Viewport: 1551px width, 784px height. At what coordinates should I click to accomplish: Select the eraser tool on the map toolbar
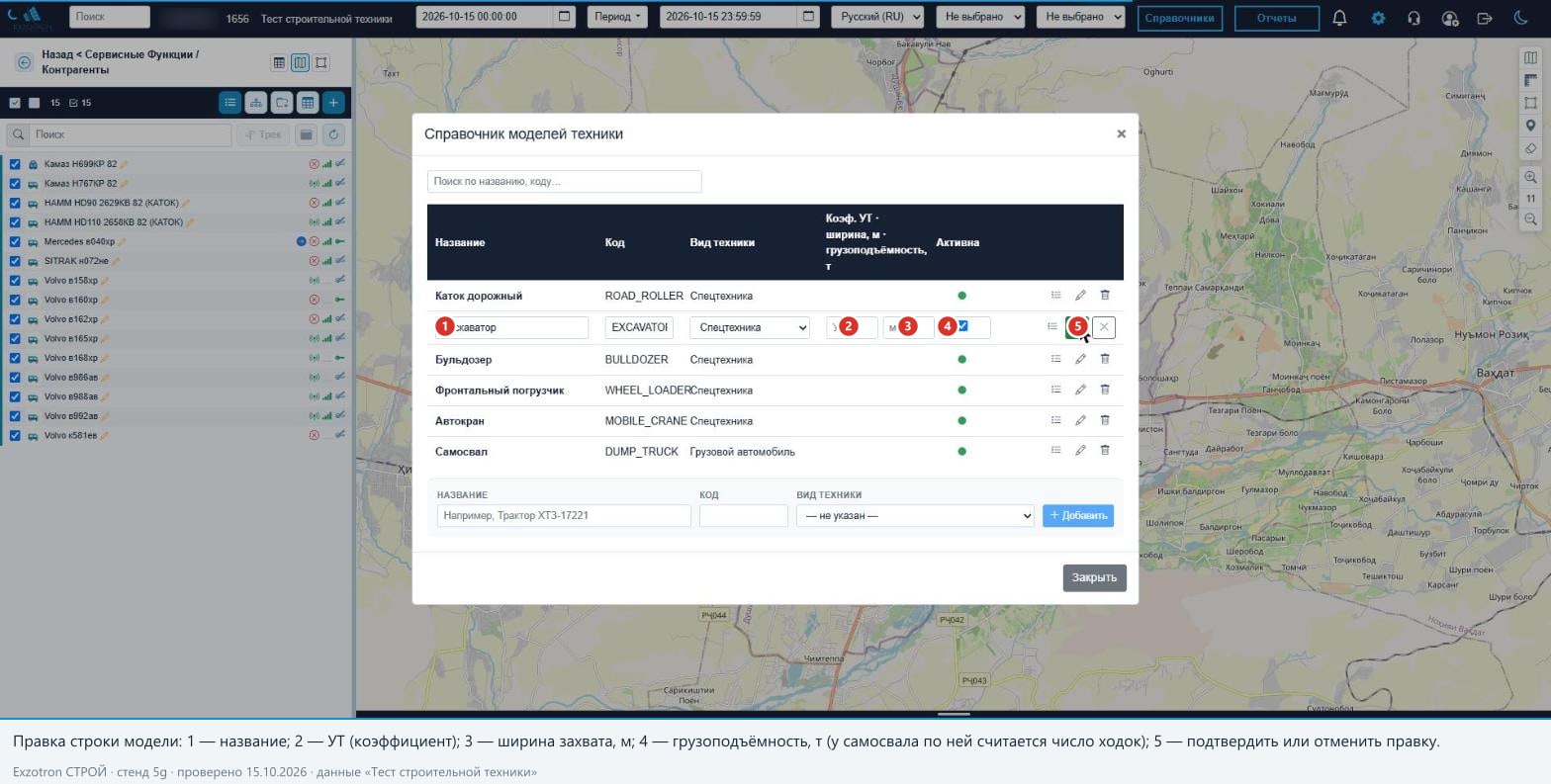(x=1530, y=148)
